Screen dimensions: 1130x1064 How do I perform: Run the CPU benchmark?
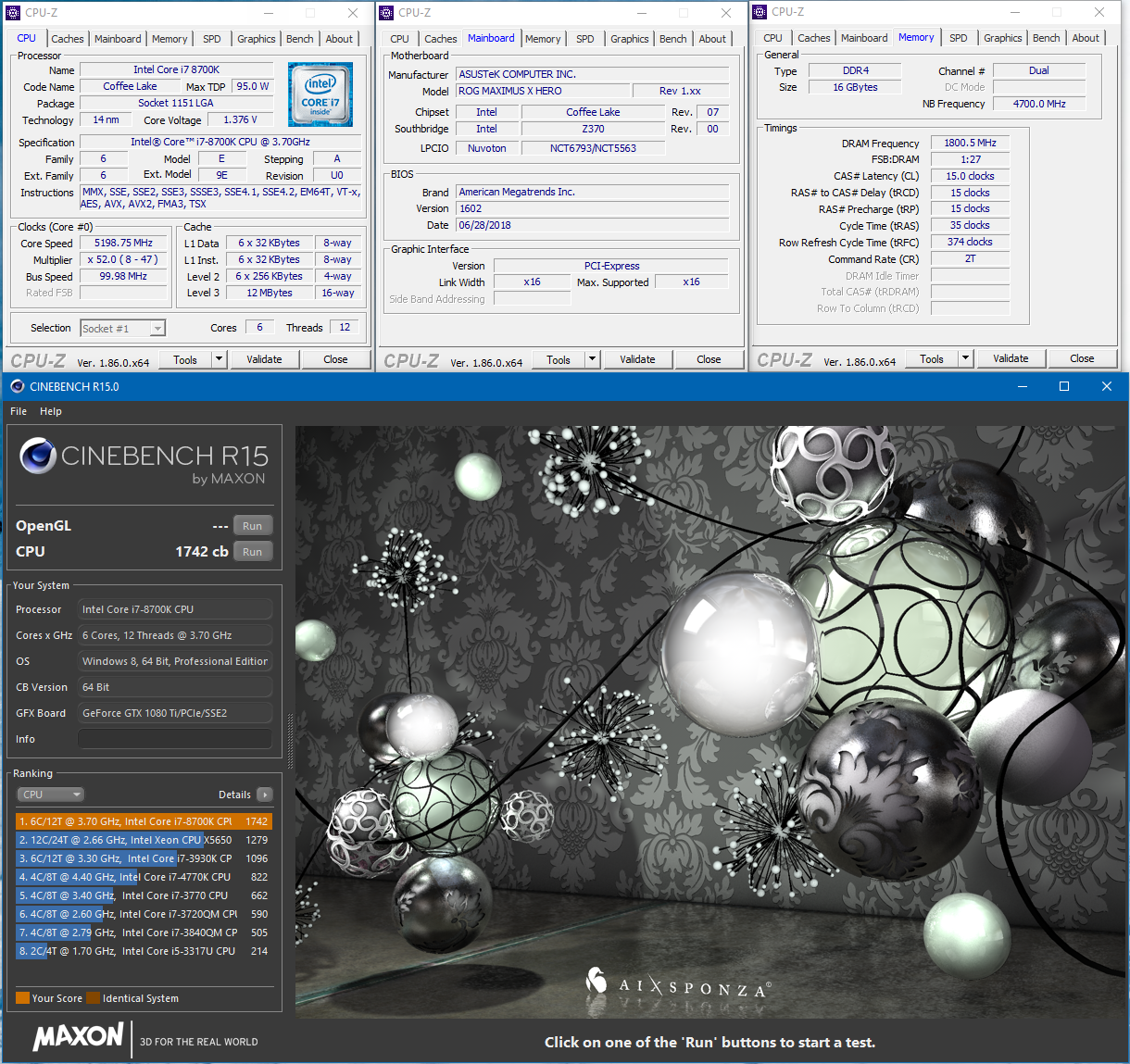point(252,552)
